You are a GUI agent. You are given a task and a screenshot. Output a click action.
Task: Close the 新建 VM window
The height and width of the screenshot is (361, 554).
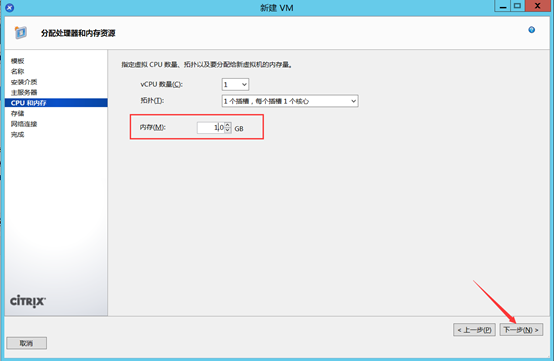[x=537, y=6]
